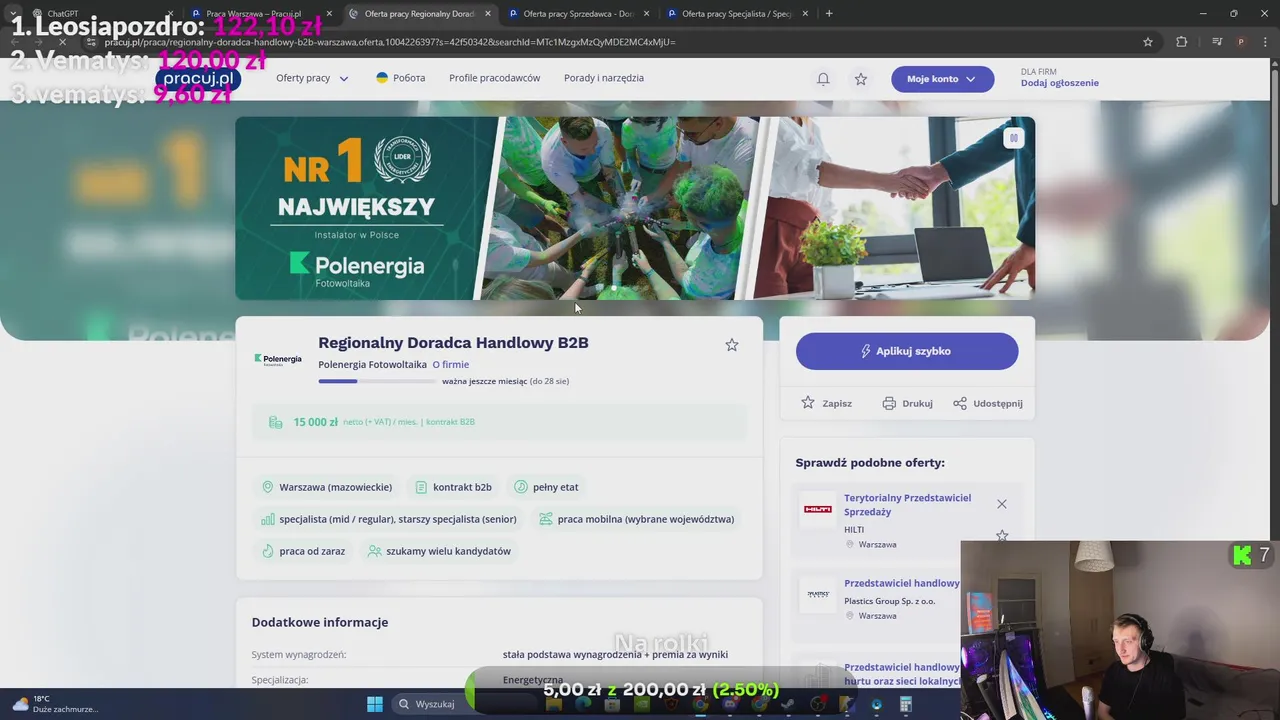Screen dimensions: 1280x720
Task: Click the Polenergia Fotowoltaika company name
Action: (372, 365)
